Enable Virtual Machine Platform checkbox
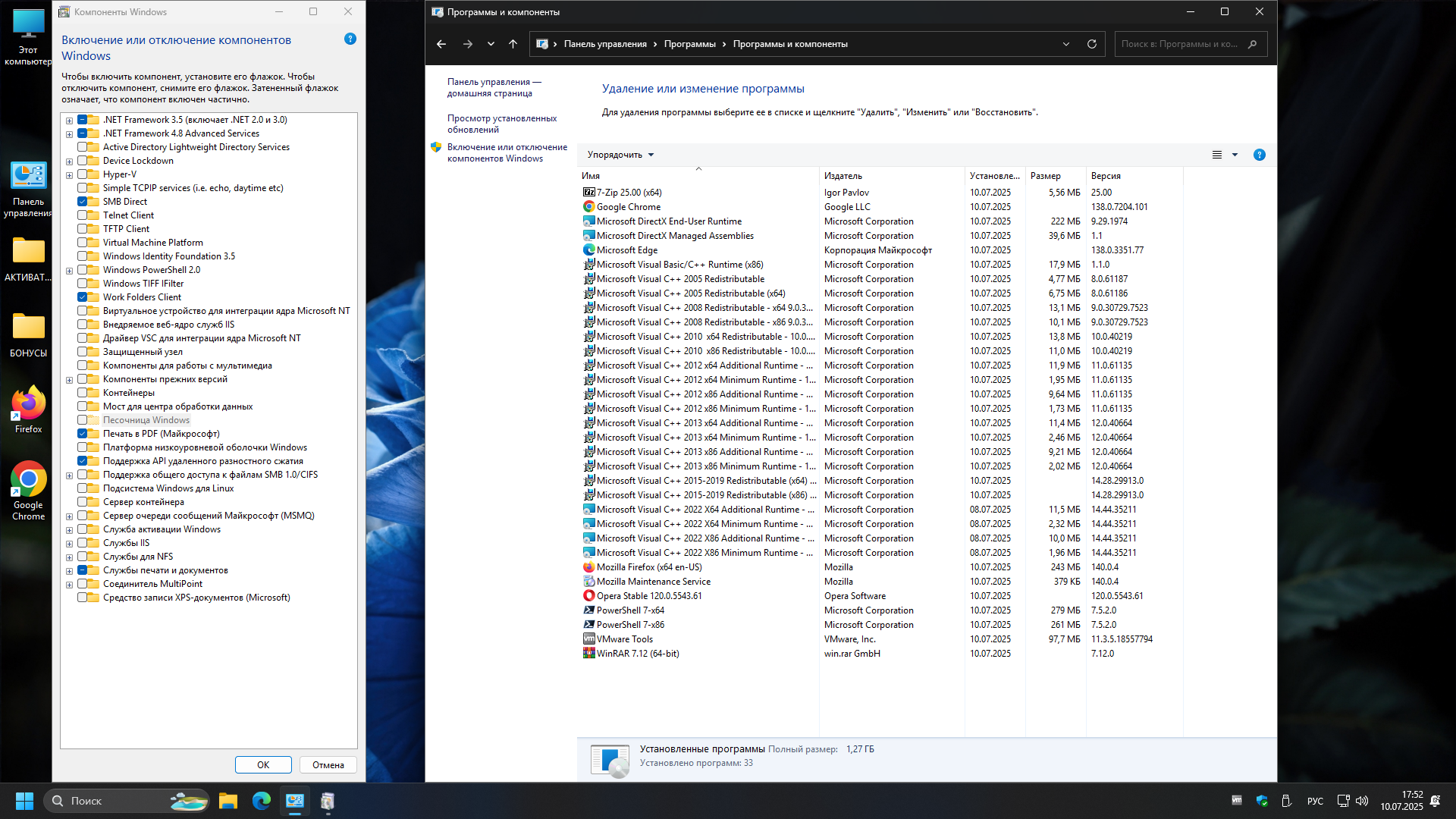The height and width of the screenshot is (819, 1456). click(83, 243)
